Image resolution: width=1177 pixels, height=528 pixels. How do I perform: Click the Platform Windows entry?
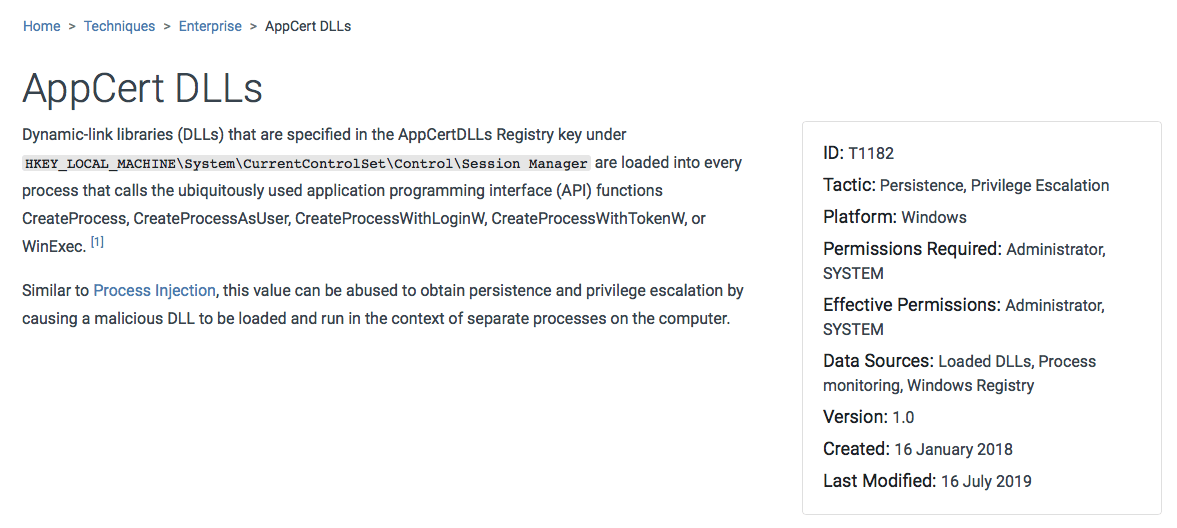[x=933, y=217]
